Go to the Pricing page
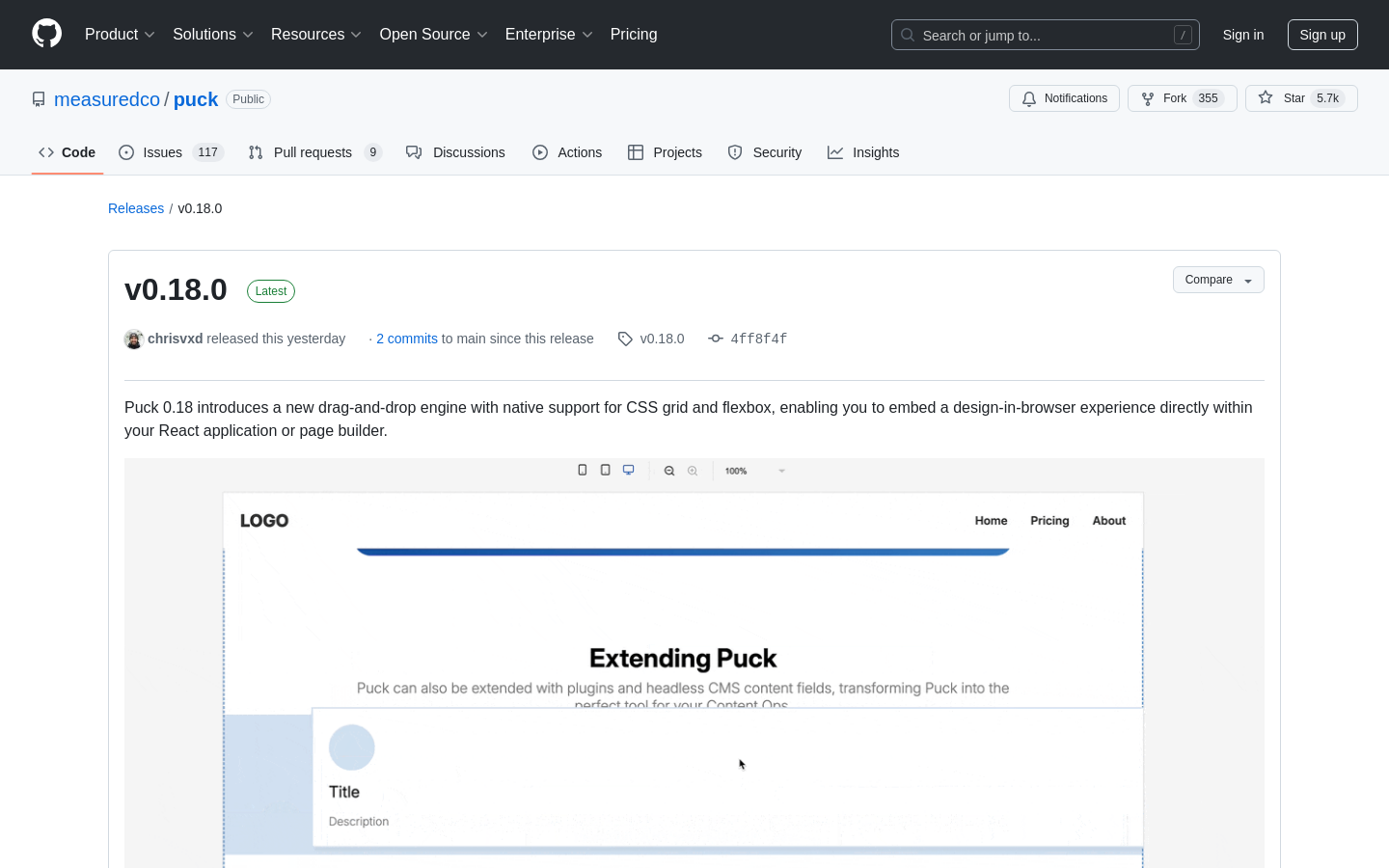The image size is (1389, 868). coord(634,35)
